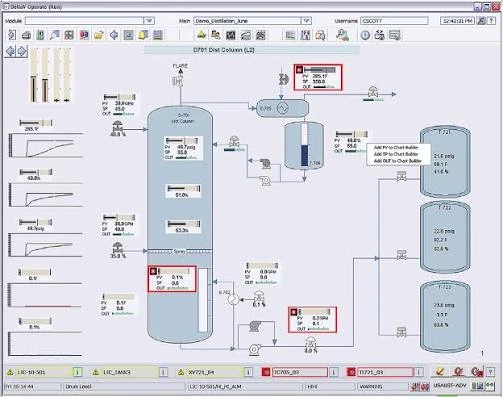Select Add OUT to Chart Builder
The width and height of the screenshot is (503, 397).
point(397,161)
